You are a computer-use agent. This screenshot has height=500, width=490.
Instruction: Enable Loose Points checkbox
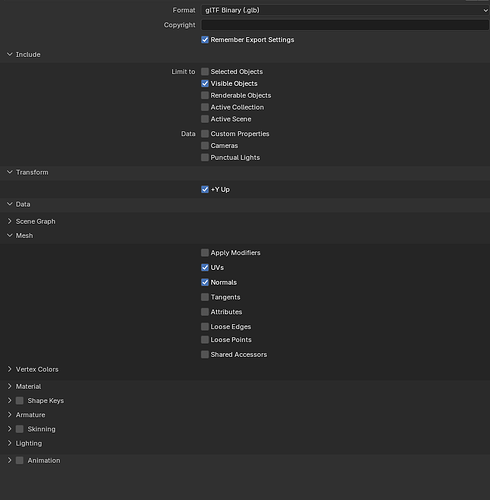coord(205,340)
